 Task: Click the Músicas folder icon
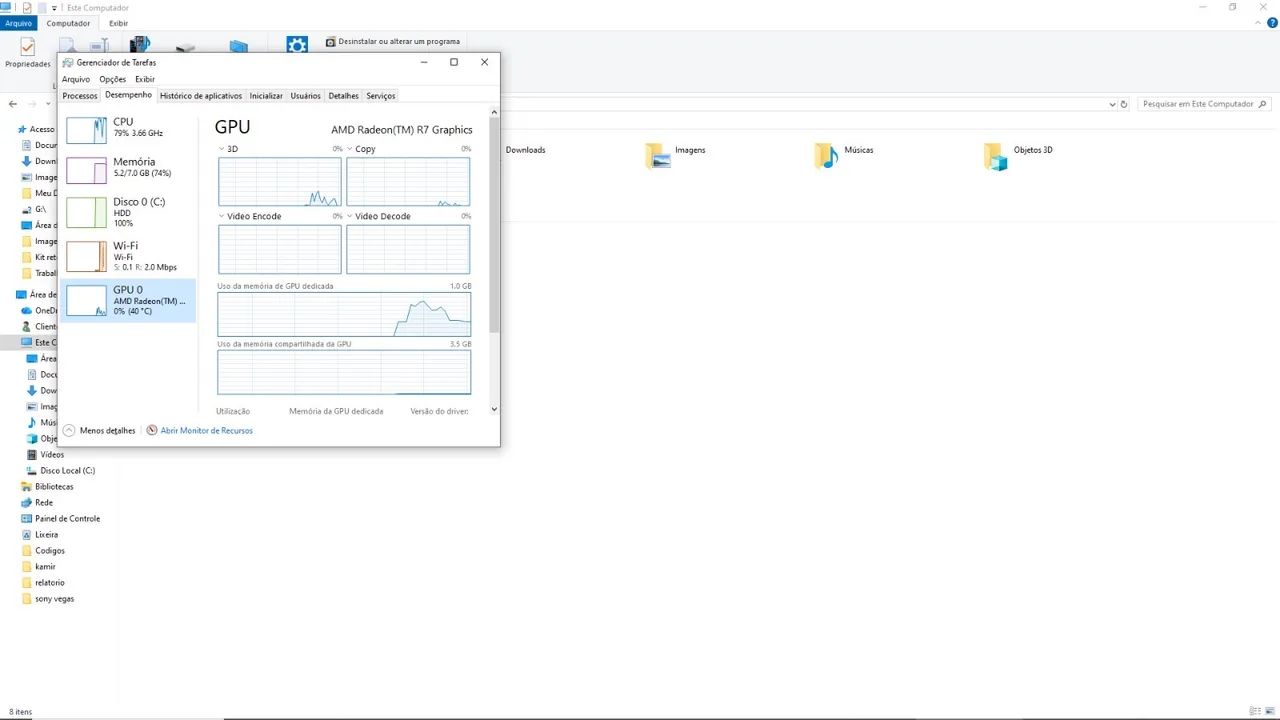point(826,155)
